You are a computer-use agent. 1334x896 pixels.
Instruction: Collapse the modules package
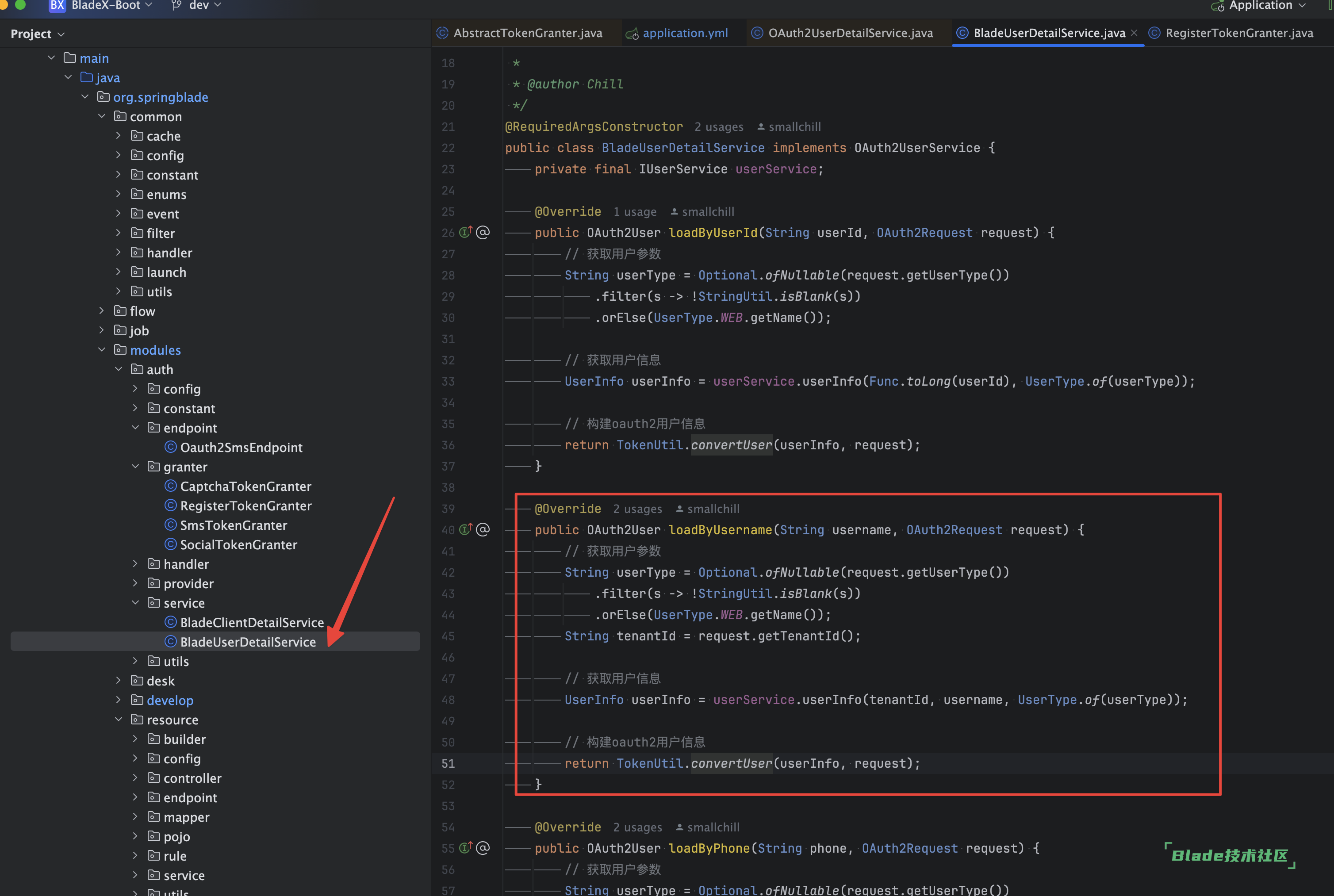click(102, 350)
